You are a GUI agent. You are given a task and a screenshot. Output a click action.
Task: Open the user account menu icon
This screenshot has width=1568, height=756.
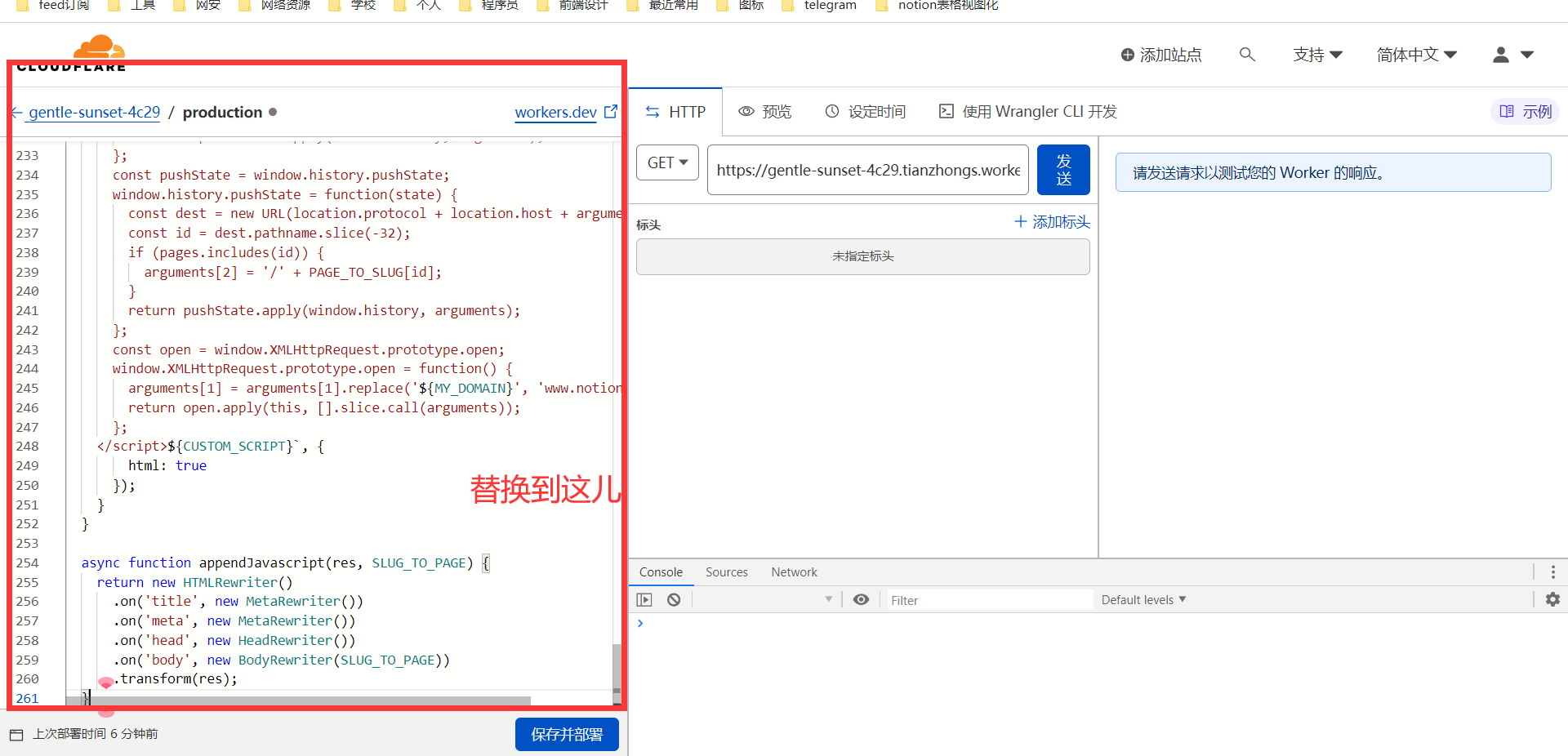click(x=1512, y=55)
